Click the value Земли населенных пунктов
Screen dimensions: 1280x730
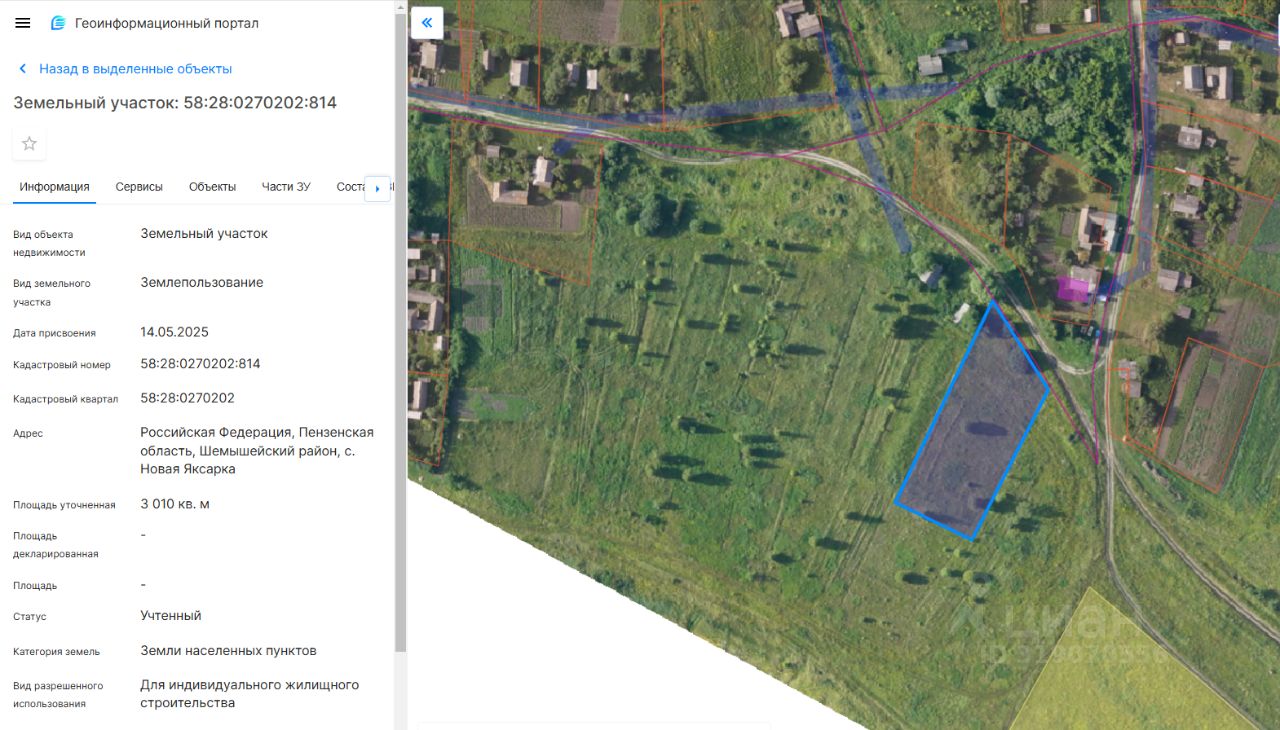tap(228, 651)
